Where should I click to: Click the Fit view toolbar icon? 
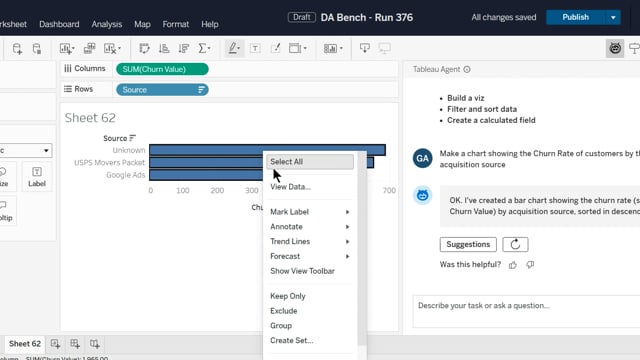pos(295,49)
